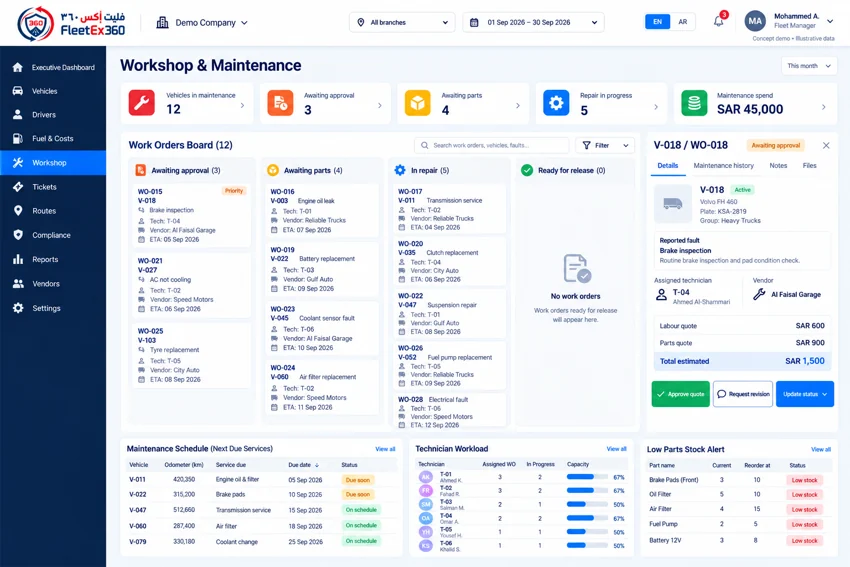
Task: Click the V-018 truck thumbnail
Action: click(673, 204)
